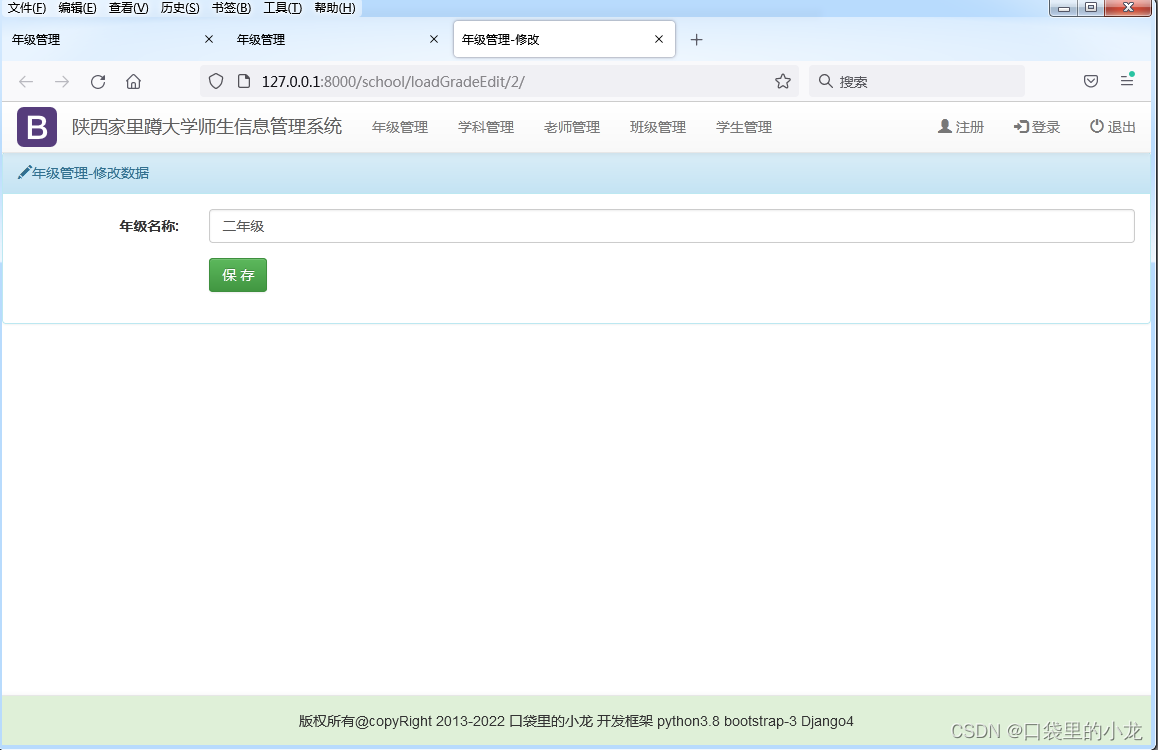
Task: Open the 编辑(E) menu
Action: [x=77, y=8]
